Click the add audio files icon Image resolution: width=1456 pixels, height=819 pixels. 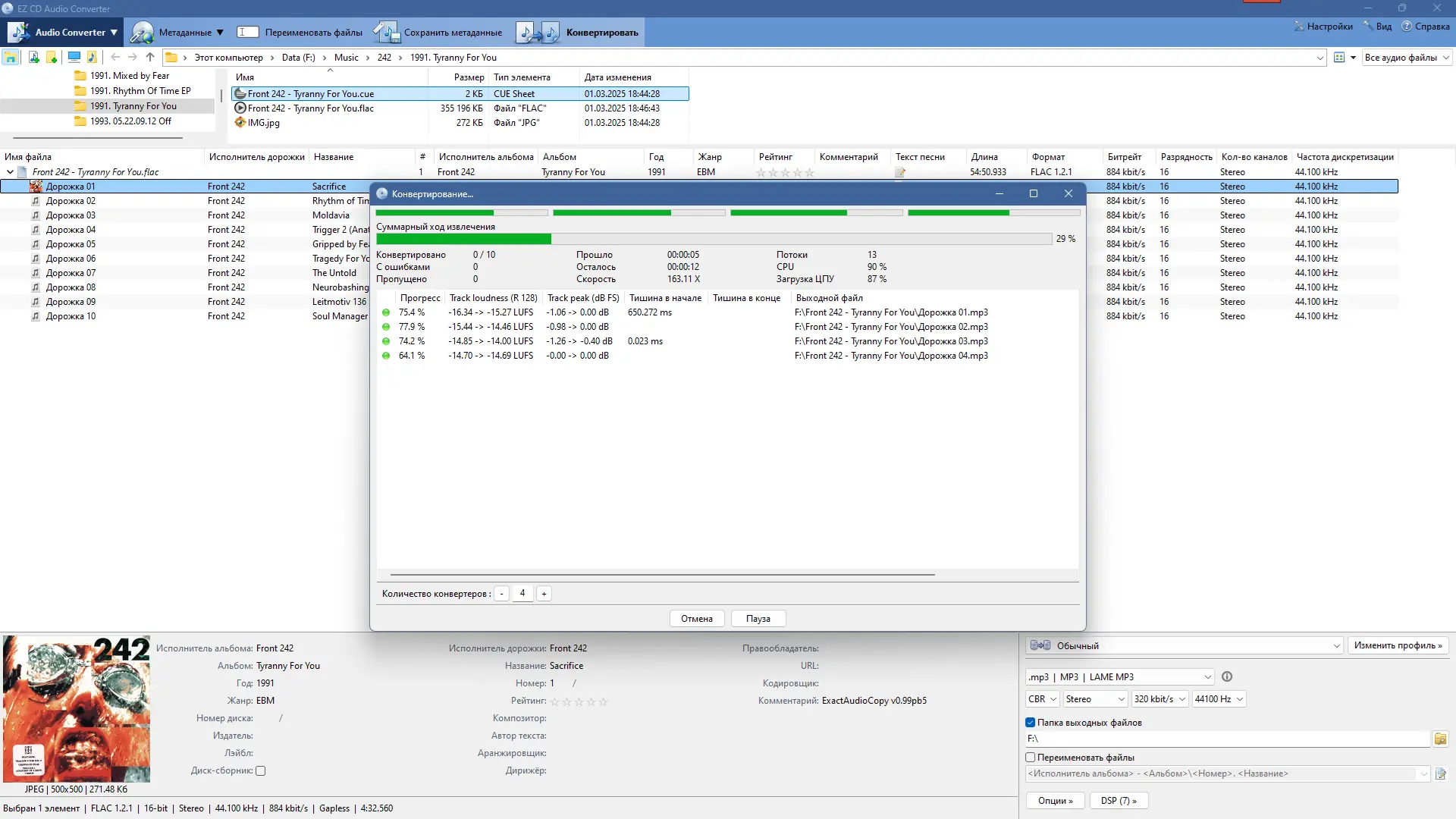click(33, 57)
